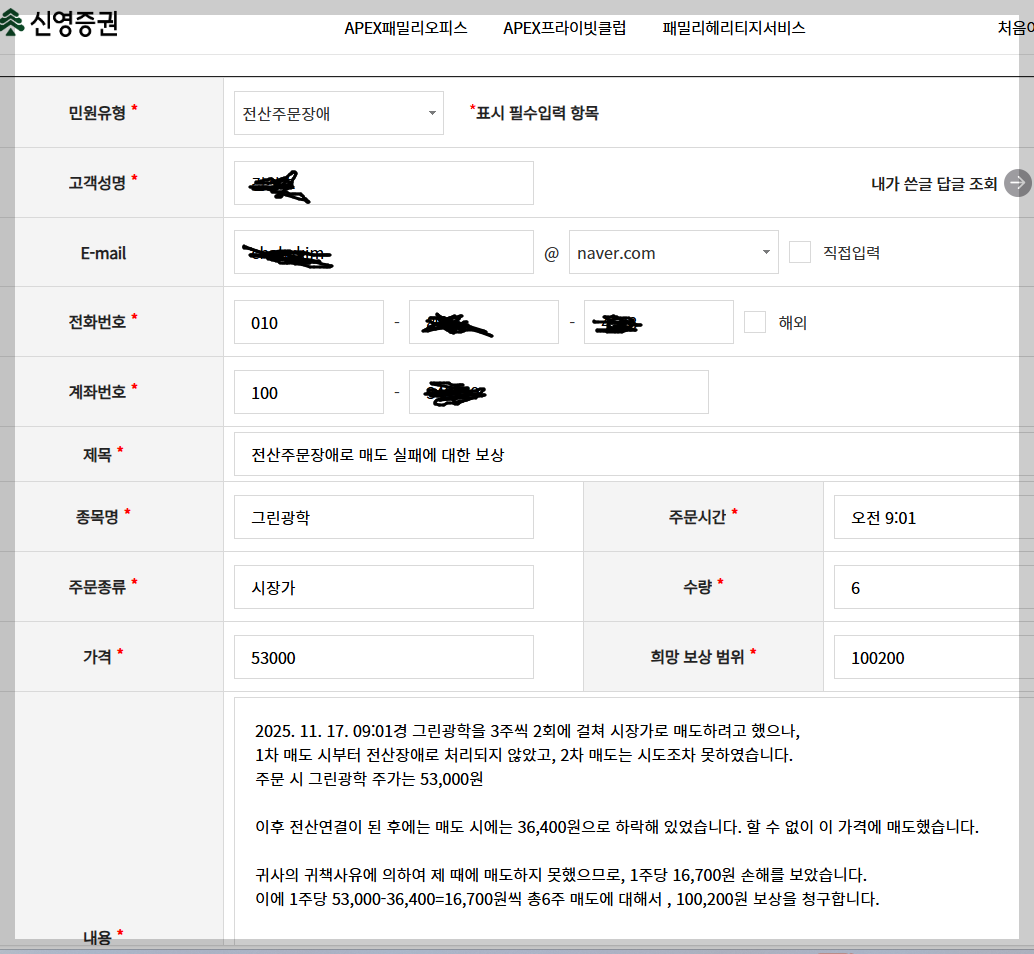Select the 패밀리헤리티지서비스 menu item
Image resolution: width=1034 pixels, height=954 pixels.
click(731, 29)
